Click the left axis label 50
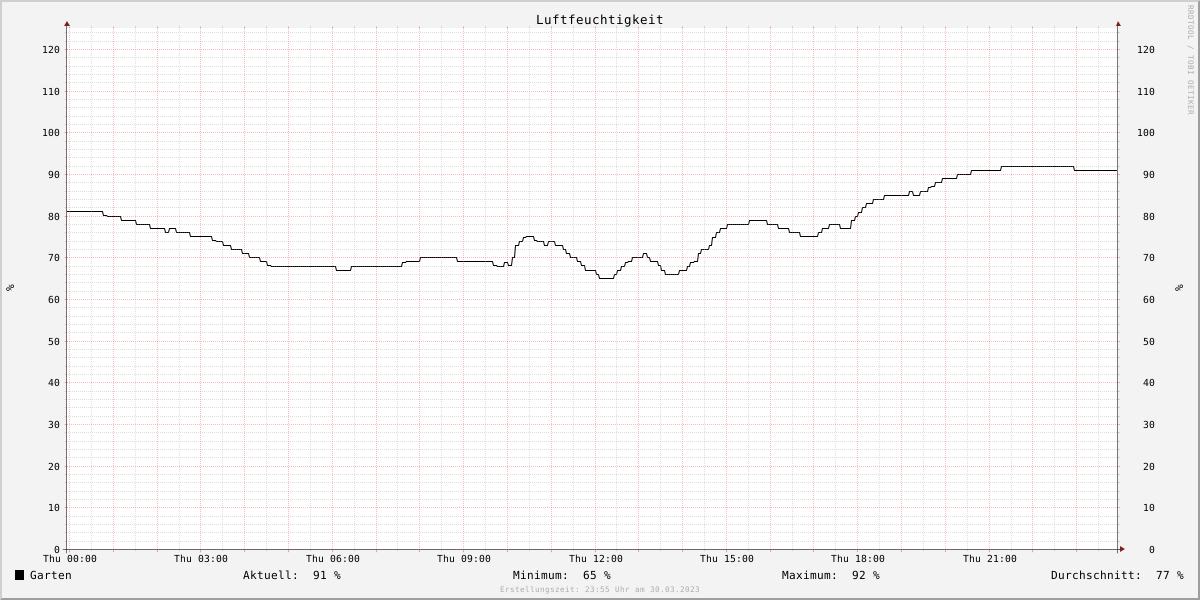This screenshot has height=600, width=1200. coord(54,342)
